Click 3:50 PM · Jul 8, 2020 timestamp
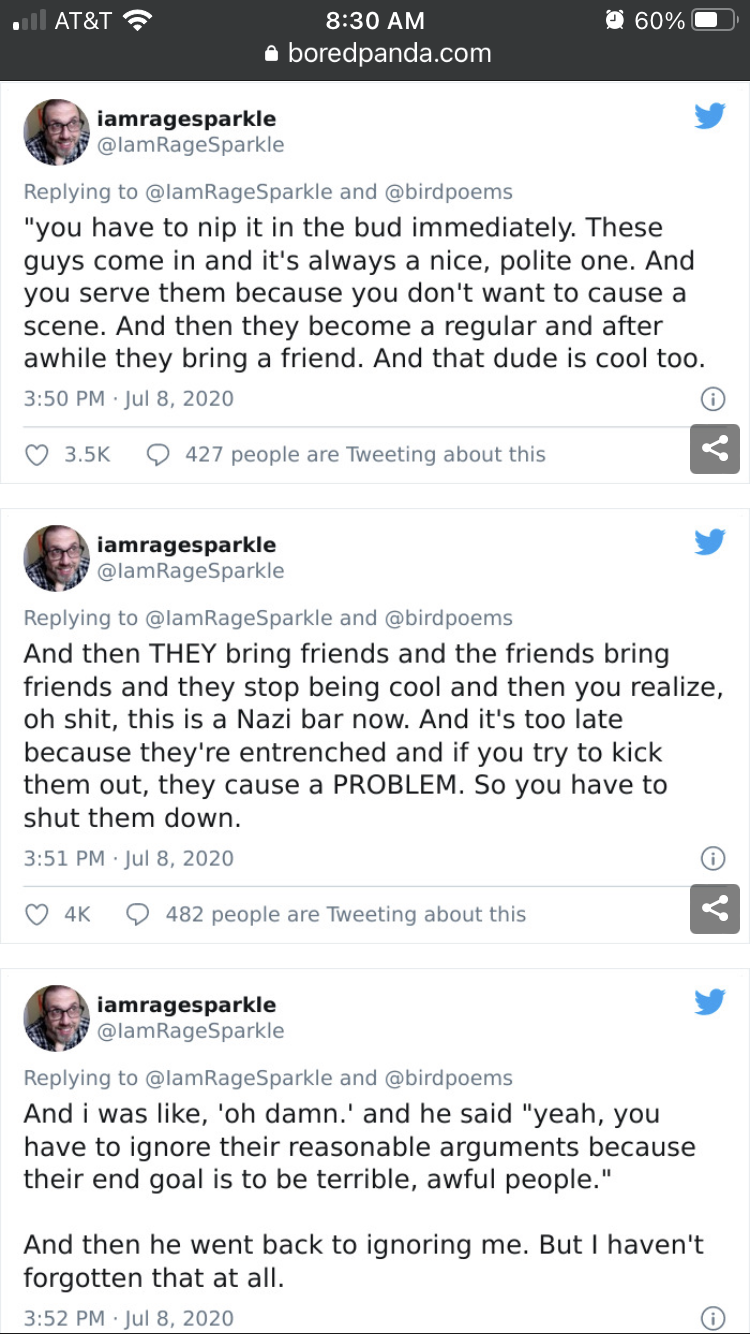The image size is (750, 1334). pos(129,399)
